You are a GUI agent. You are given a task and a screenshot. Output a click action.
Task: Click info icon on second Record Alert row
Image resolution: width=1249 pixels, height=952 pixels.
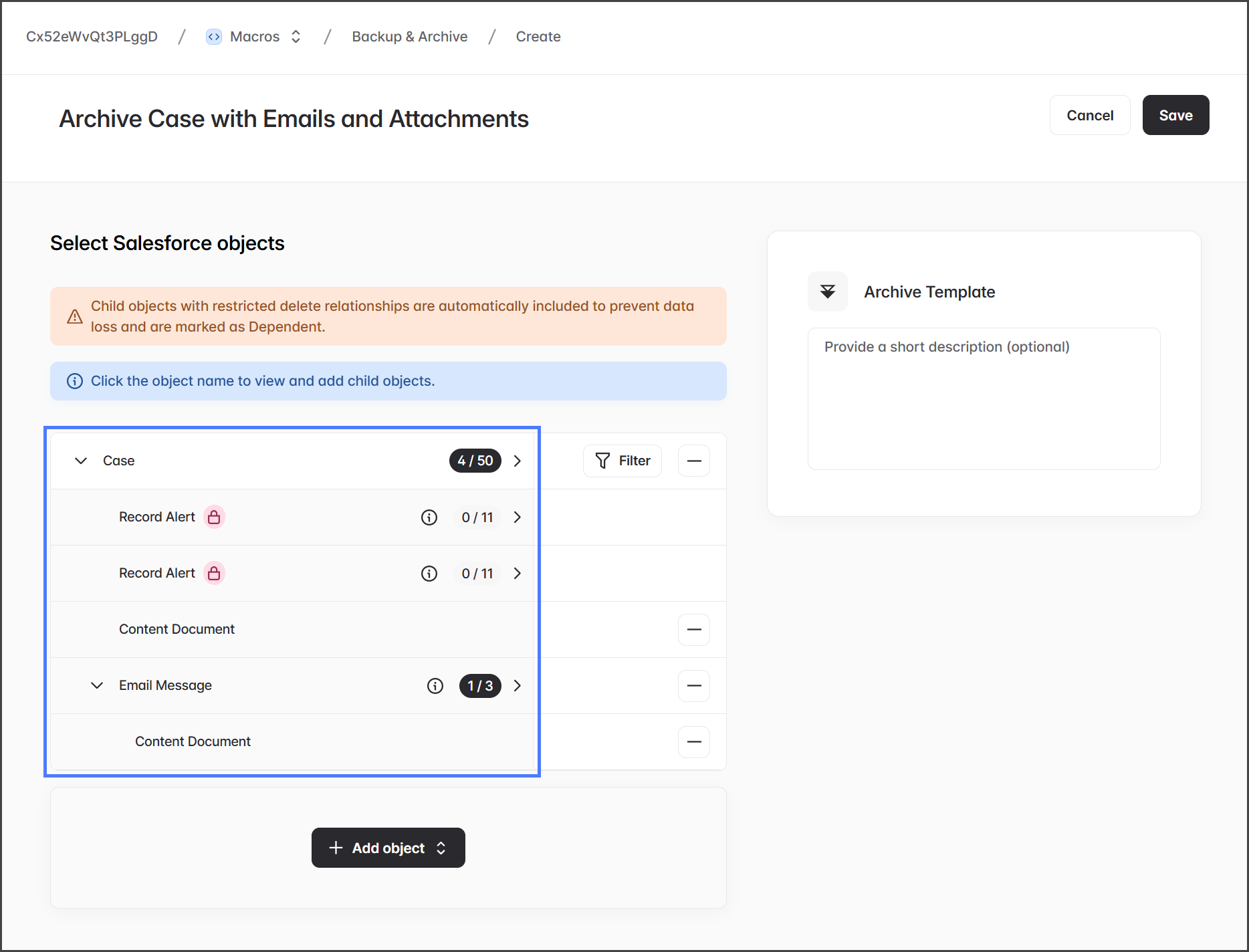click(429, 574)
